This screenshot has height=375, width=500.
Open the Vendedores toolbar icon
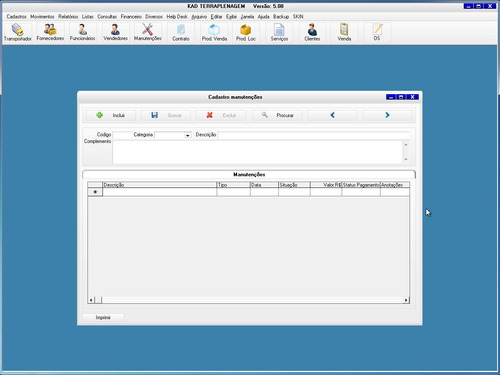tap(115, 32)
